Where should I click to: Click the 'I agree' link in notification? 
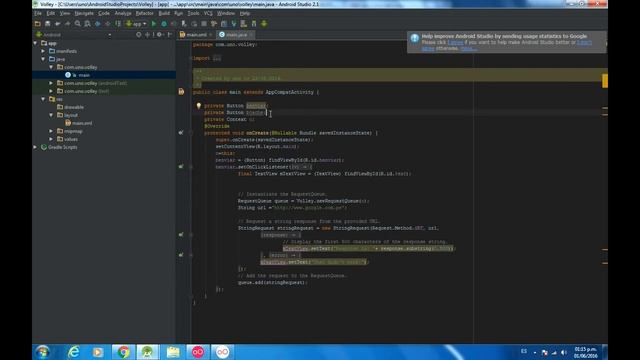tap(456, 42)
